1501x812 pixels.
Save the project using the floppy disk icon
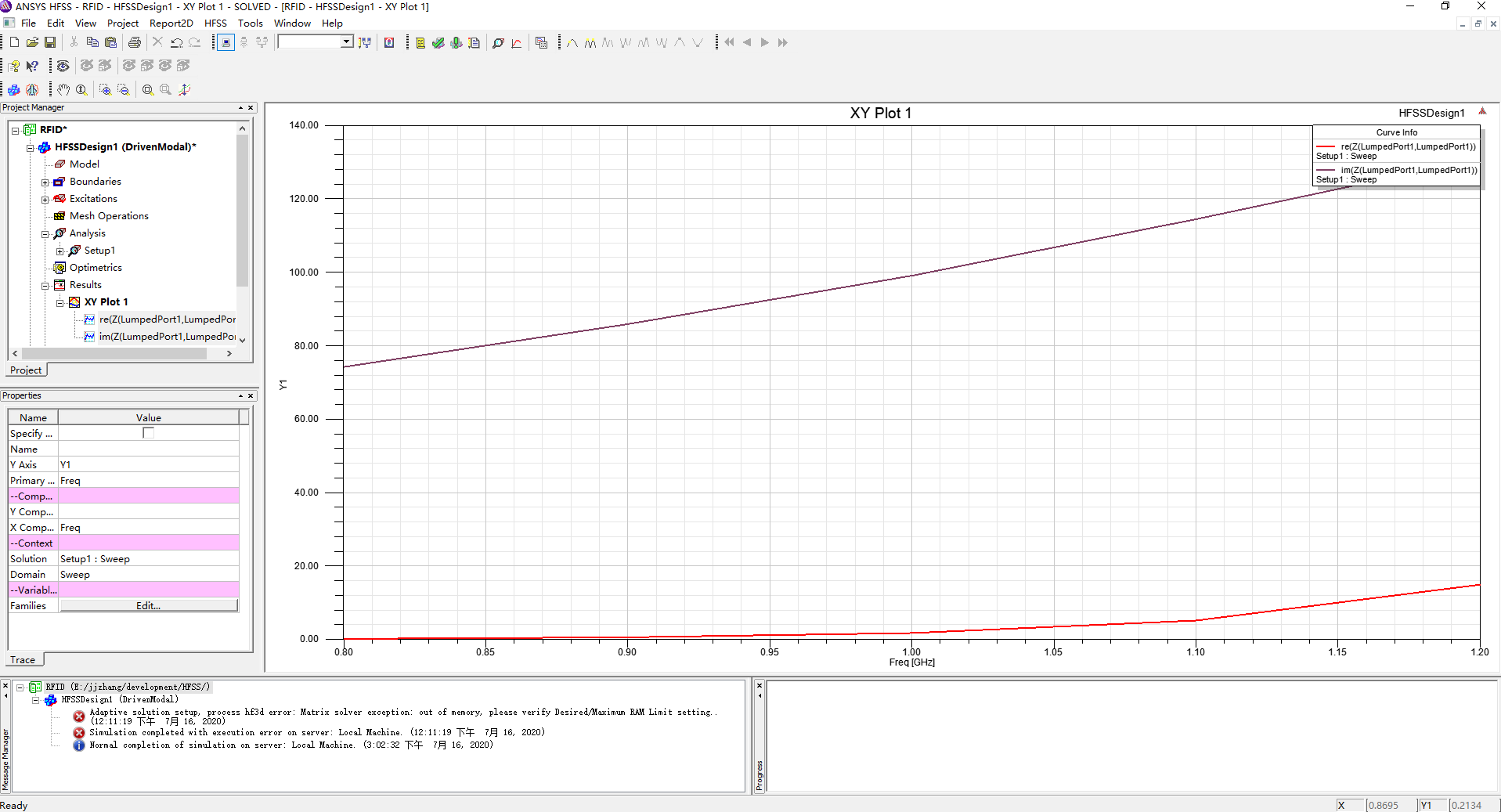point(50,42)
